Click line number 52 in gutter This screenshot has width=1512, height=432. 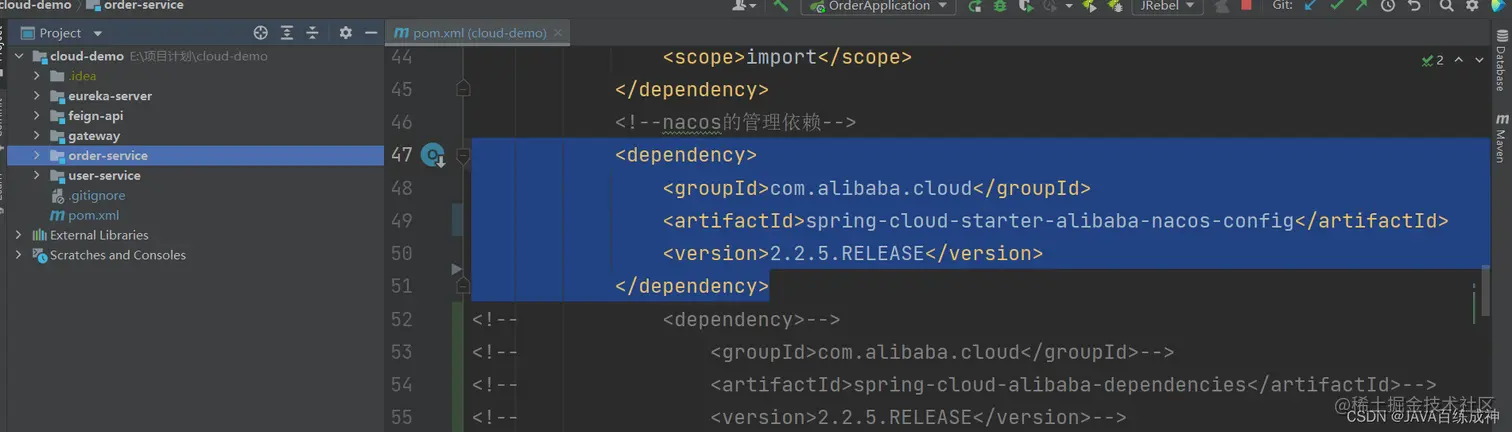pos(401,319)
